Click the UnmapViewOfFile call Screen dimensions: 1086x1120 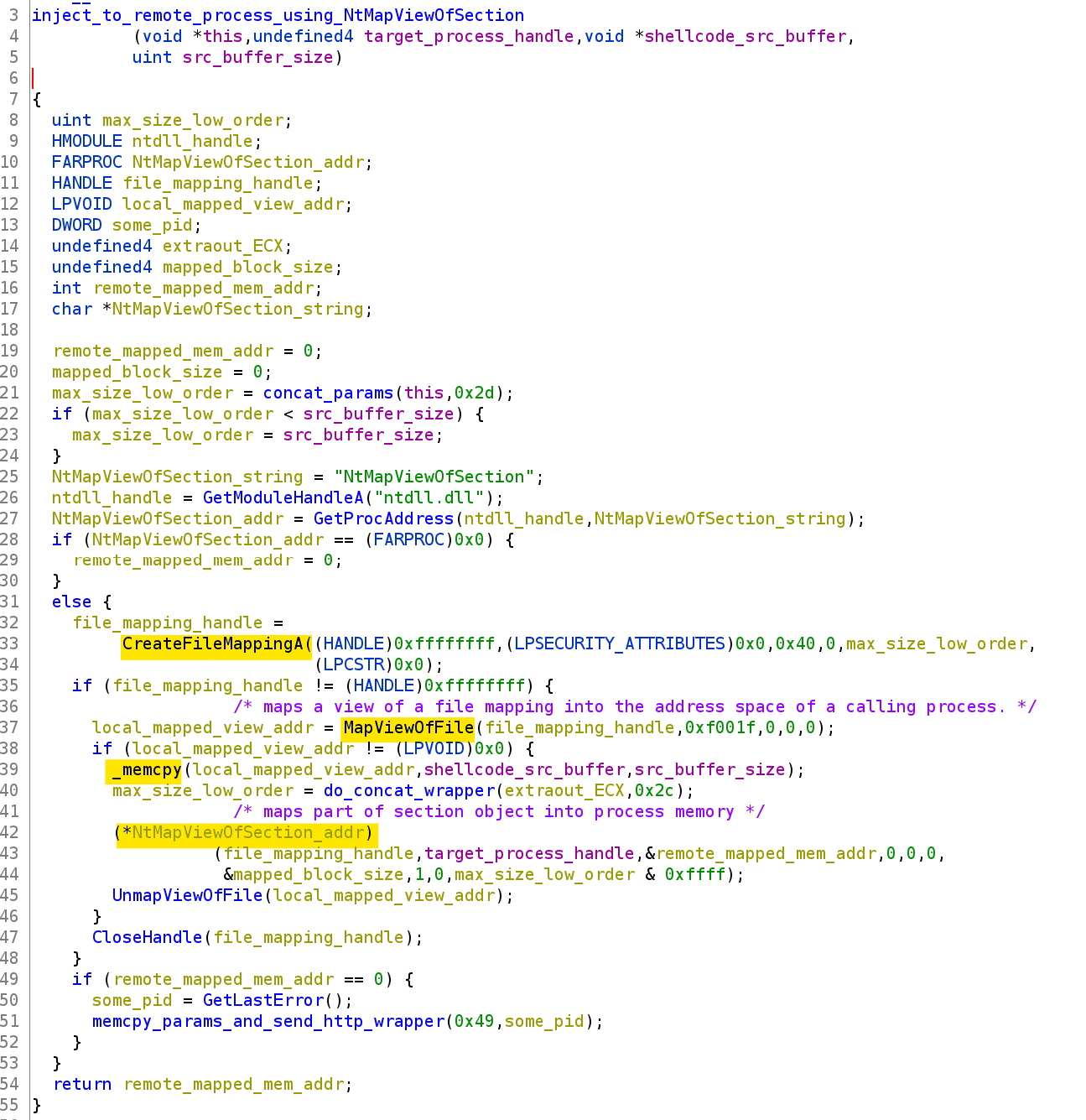click(x=188, y=895)
